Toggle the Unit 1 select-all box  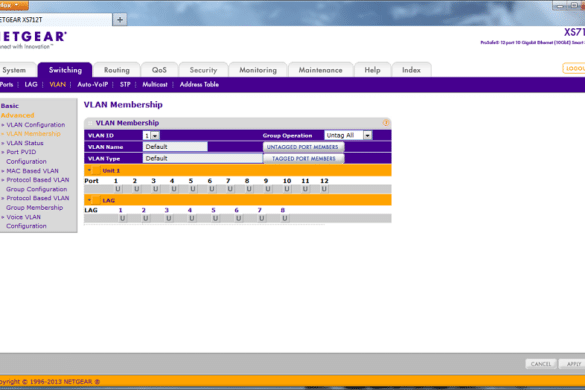[96, 171]
